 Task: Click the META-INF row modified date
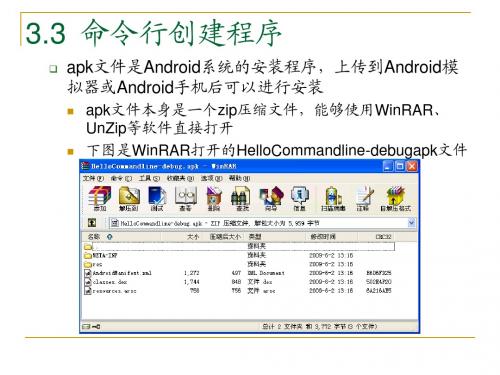[x=331, y=255]
